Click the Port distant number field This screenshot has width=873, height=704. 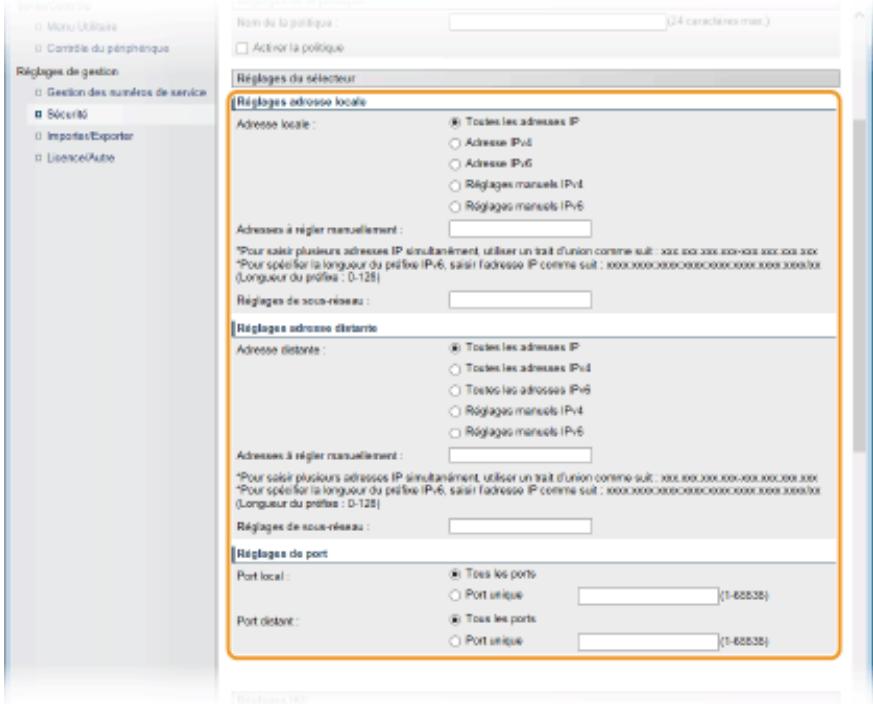click(x=648, y=642)
